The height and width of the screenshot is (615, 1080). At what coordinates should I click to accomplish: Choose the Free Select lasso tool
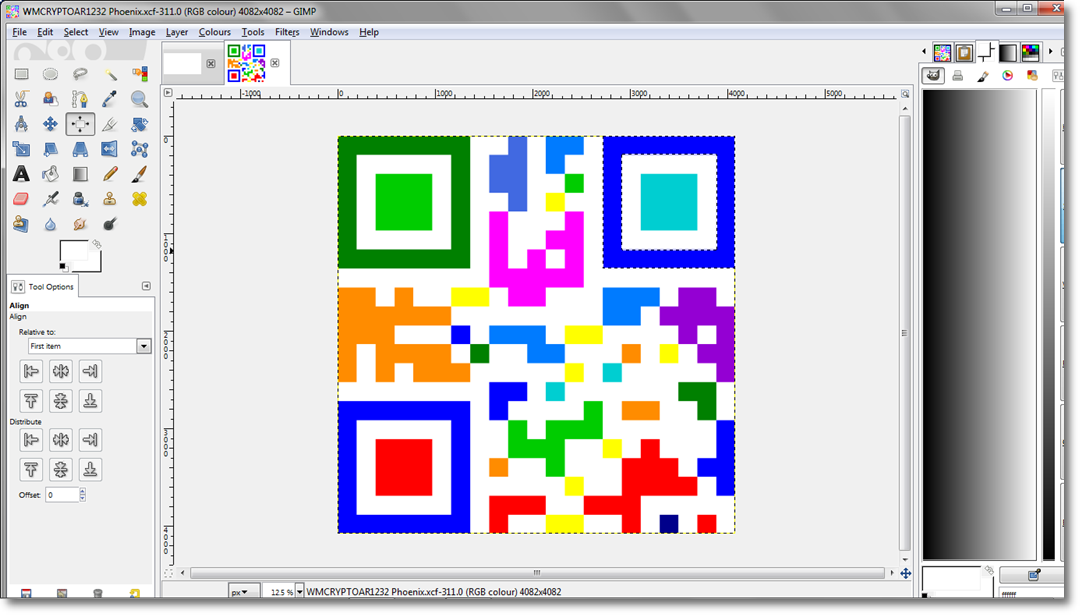tap(80, 74)
